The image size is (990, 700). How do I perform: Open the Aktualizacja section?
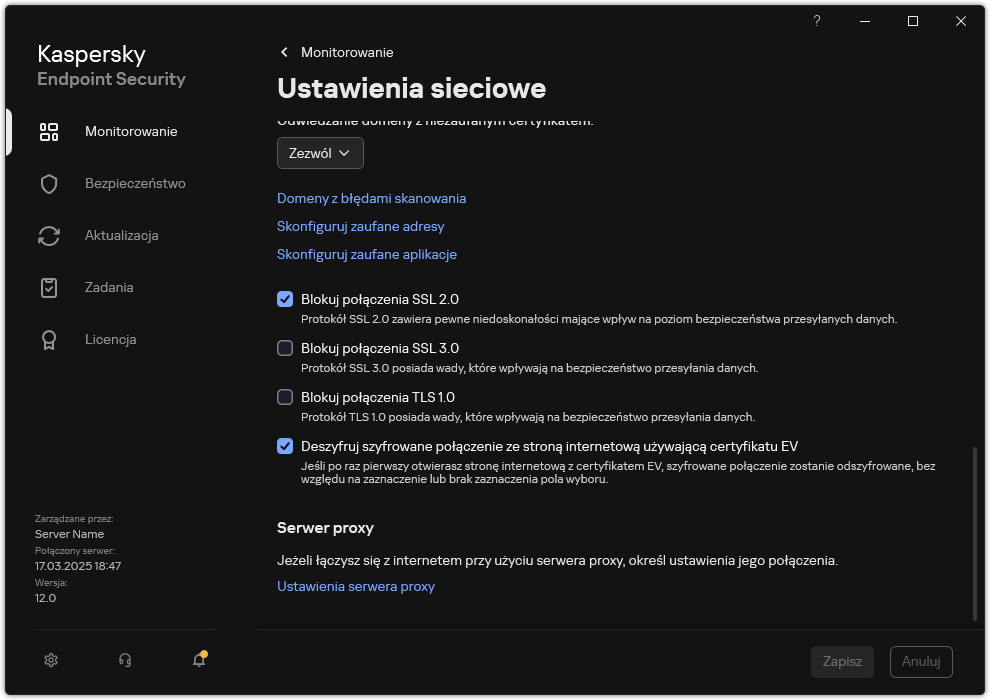[112, 235]
